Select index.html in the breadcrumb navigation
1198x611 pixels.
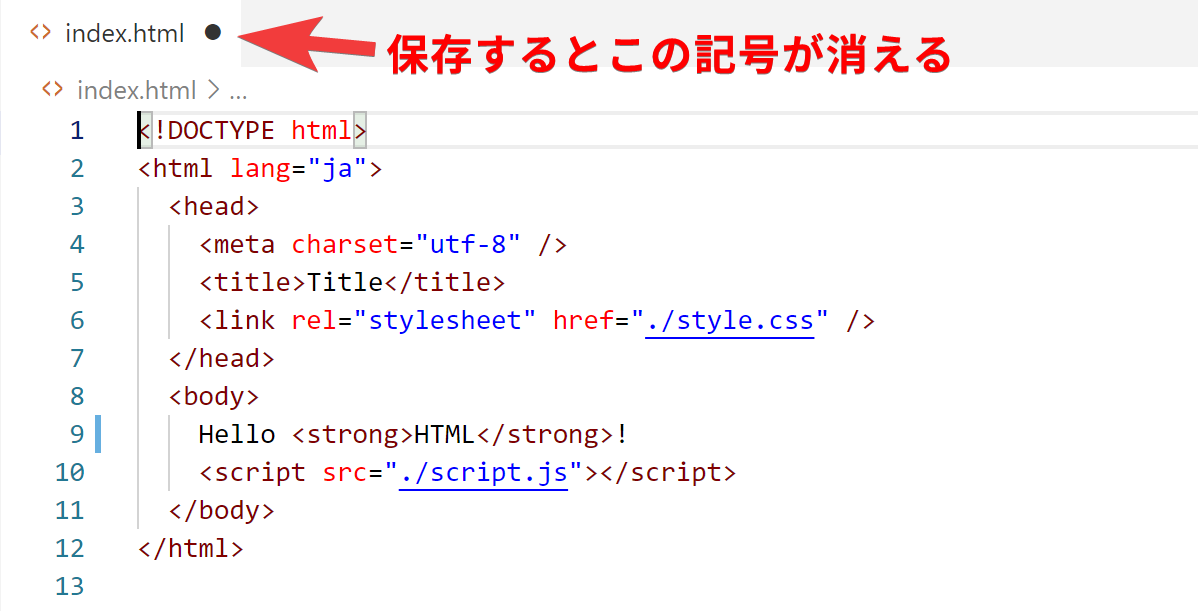point(137,89)
